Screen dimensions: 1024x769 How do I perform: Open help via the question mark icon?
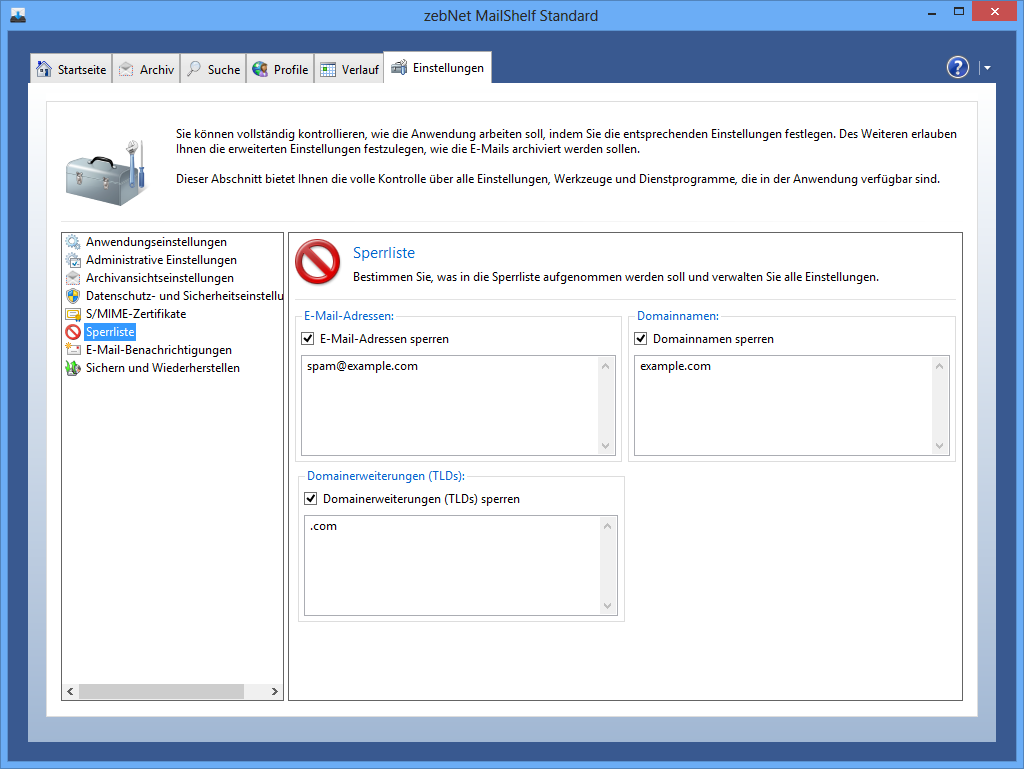(x=957, y=67)
